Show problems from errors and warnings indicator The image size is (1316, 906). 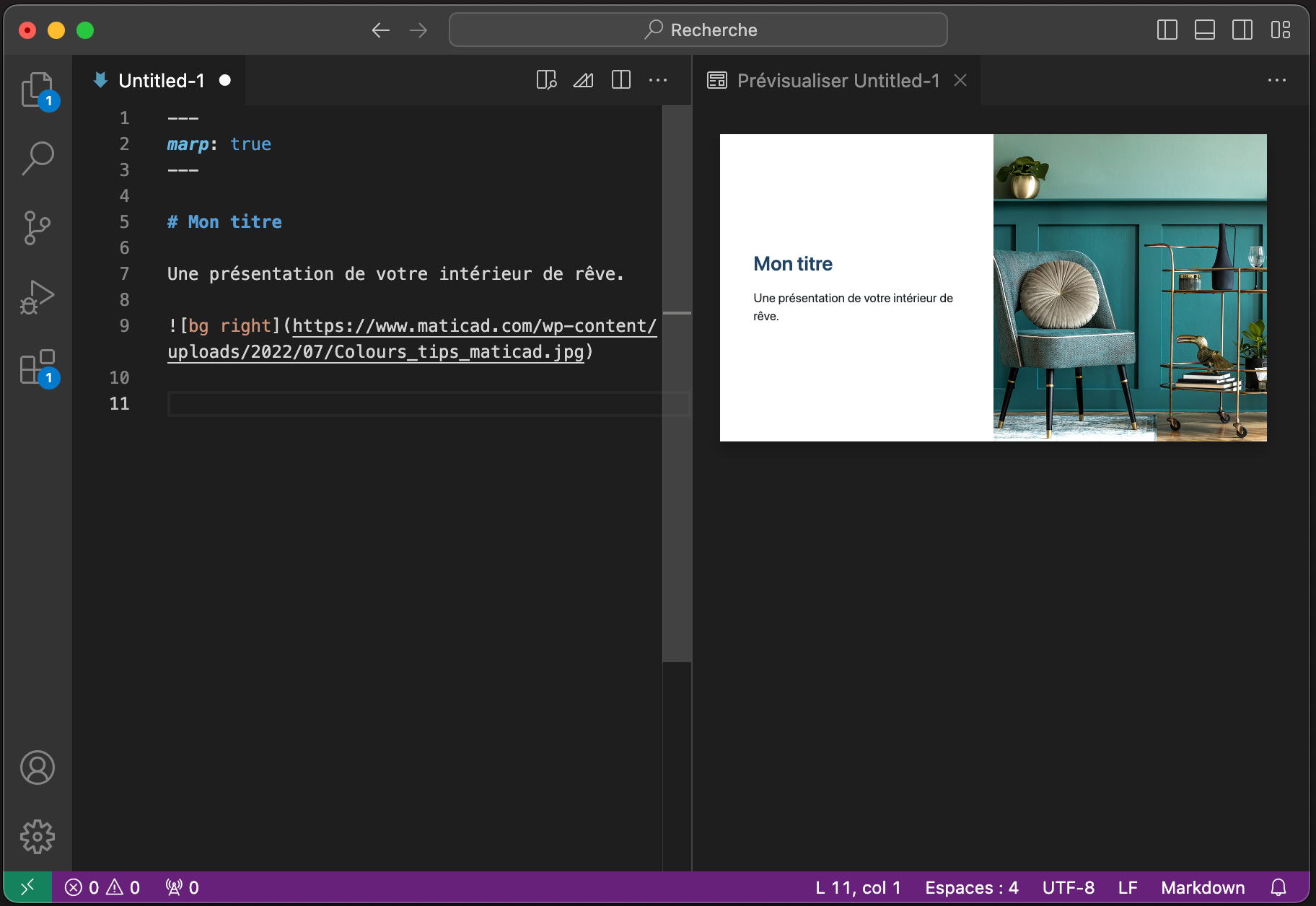[x=102, y=887]
